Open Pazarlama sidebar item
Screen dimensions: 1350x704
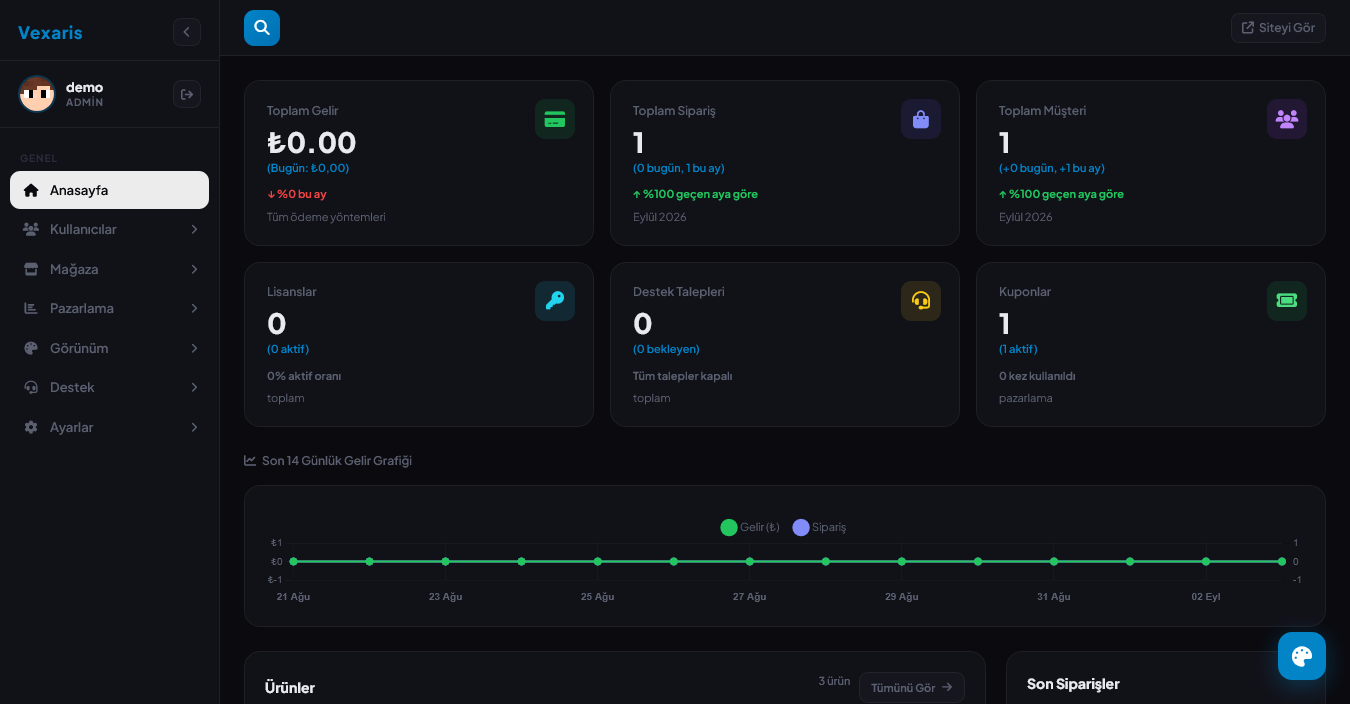(x=110, y=308)
